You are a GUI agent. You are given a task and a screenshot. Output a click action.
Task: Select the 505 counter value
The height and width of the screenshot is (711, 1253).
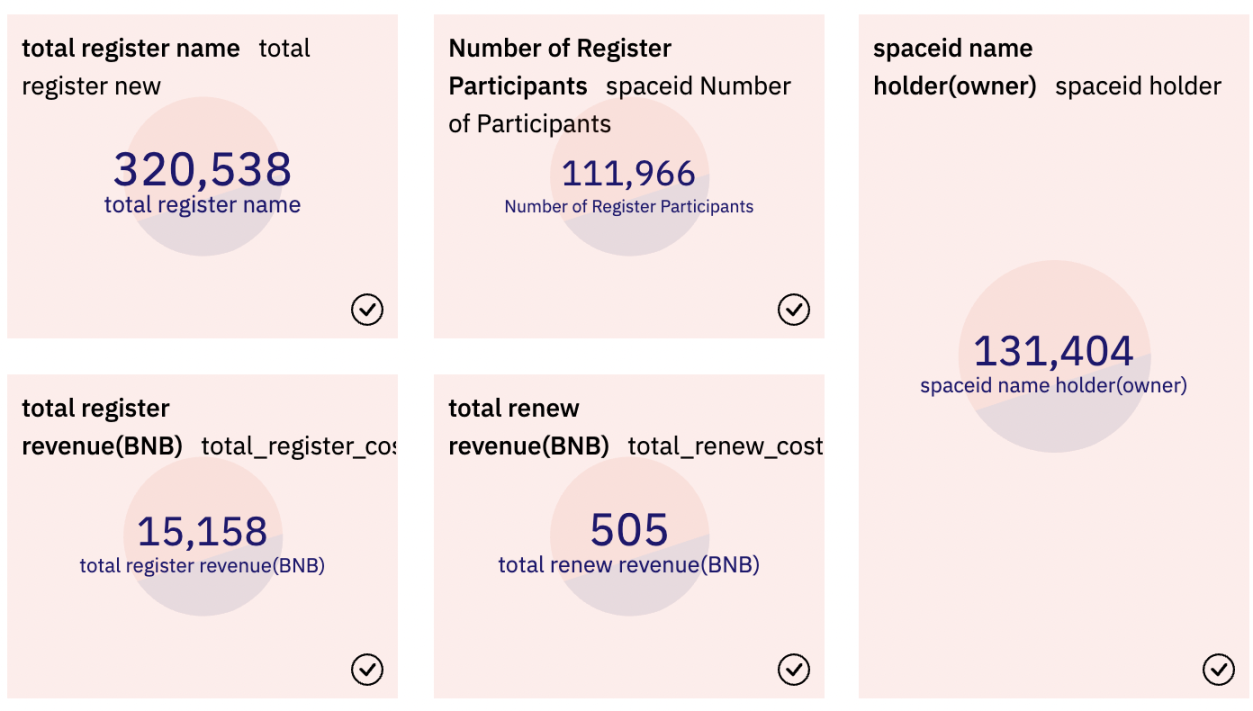tap(629, 530)
